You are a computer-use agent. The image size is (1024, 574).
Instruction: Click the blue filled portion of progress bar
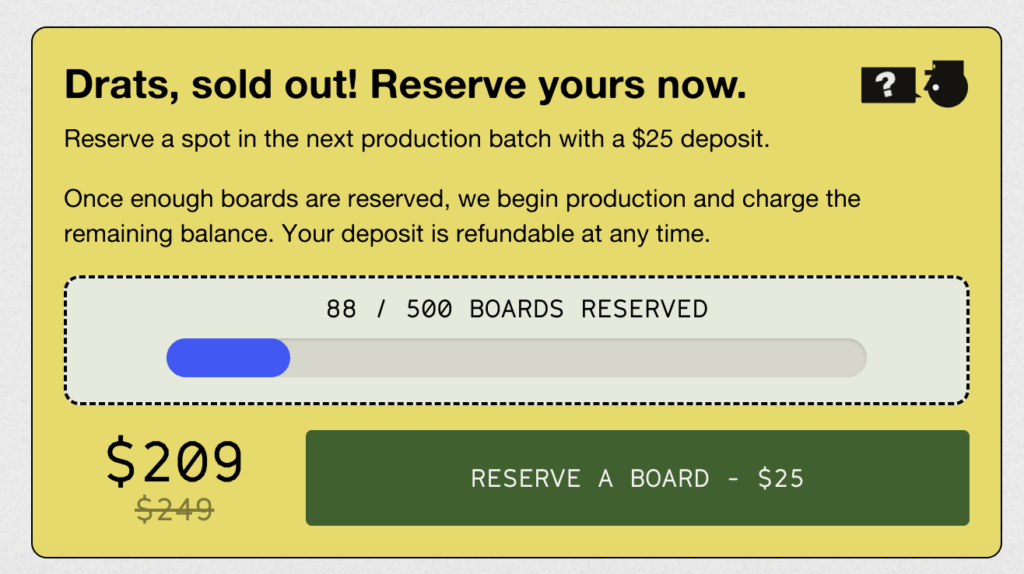point(228,358)
